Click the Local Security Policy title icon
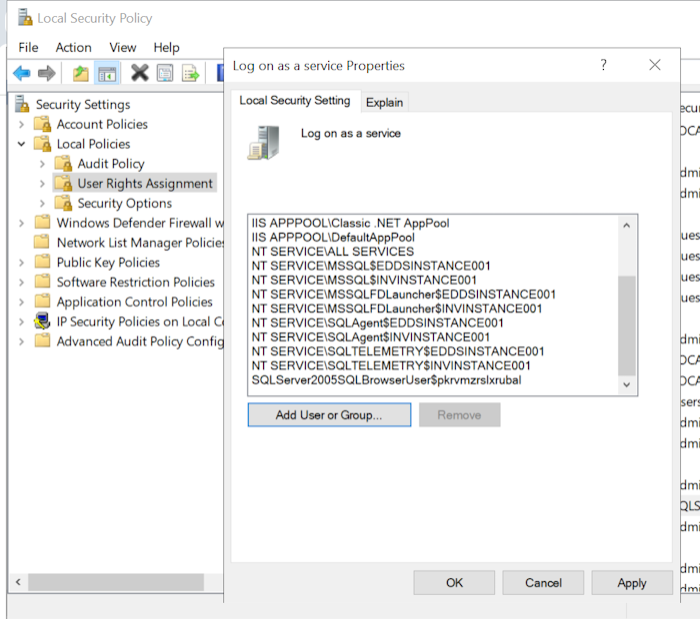This screenshot has width=700, height=619. [25, 18]
